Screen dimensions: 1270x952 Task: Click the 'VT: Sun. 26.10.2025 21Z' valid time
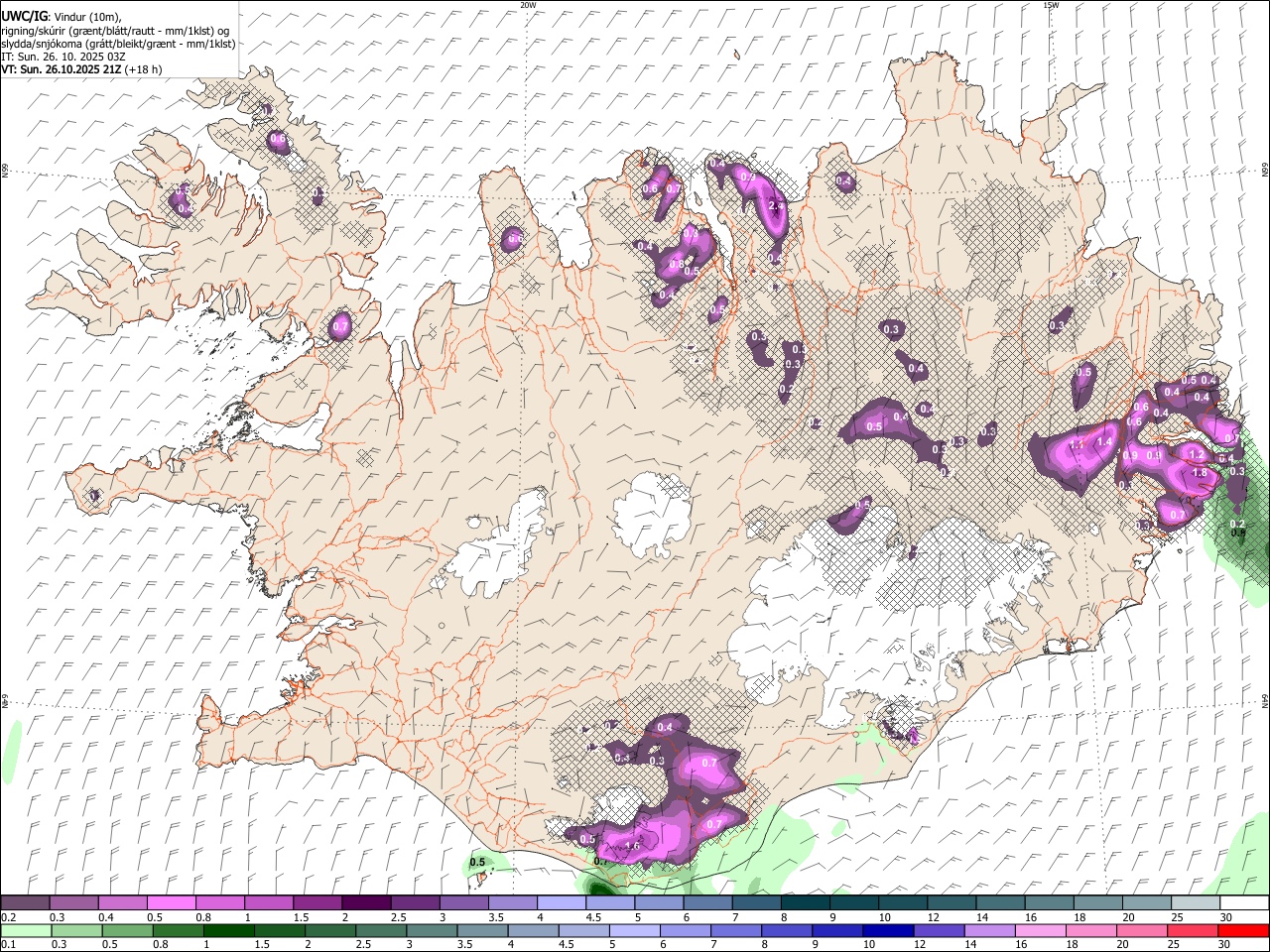(61, 69)
